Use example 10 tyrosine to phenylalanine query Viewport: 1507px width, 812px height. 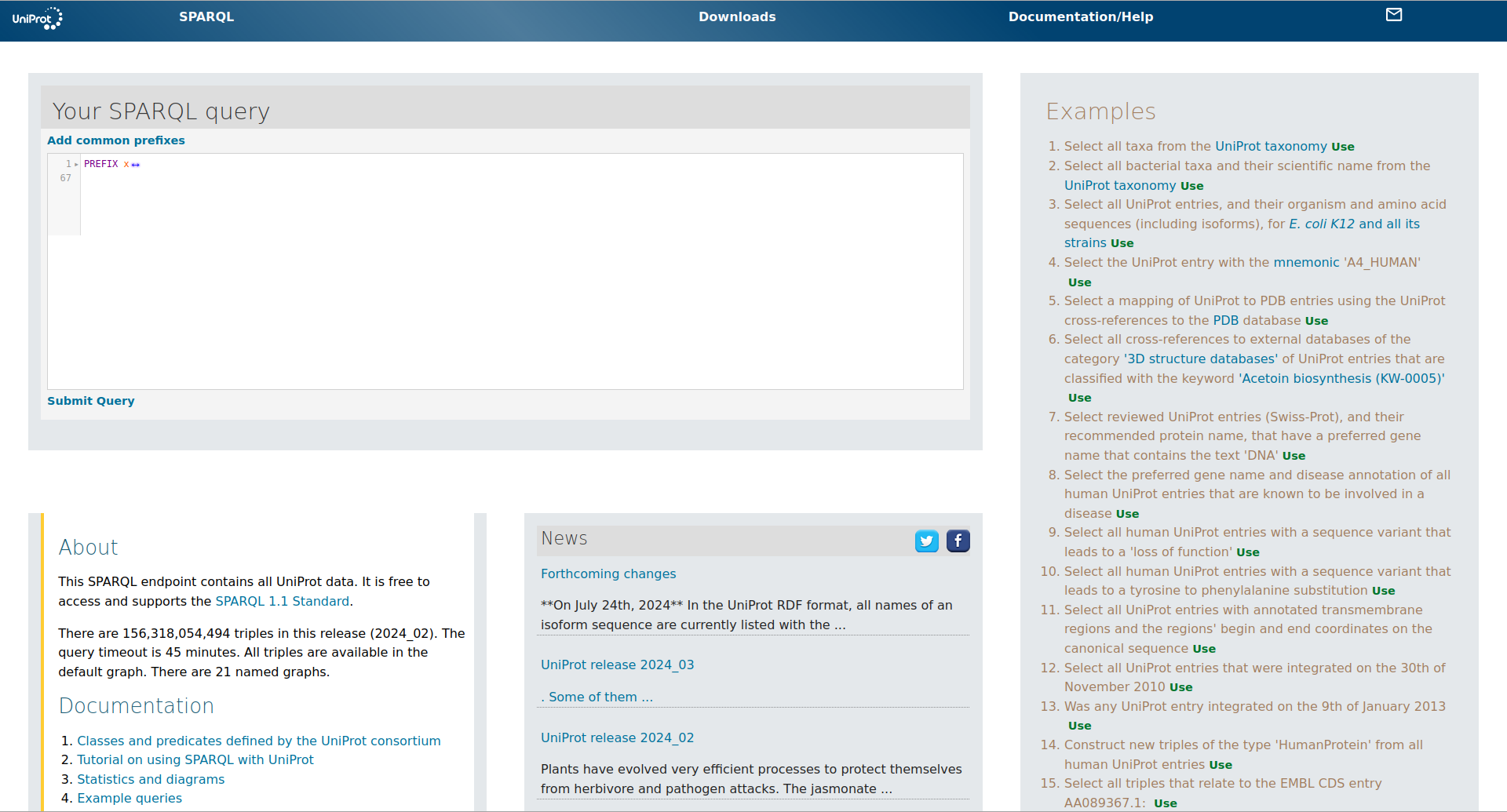coord(1384,591)
